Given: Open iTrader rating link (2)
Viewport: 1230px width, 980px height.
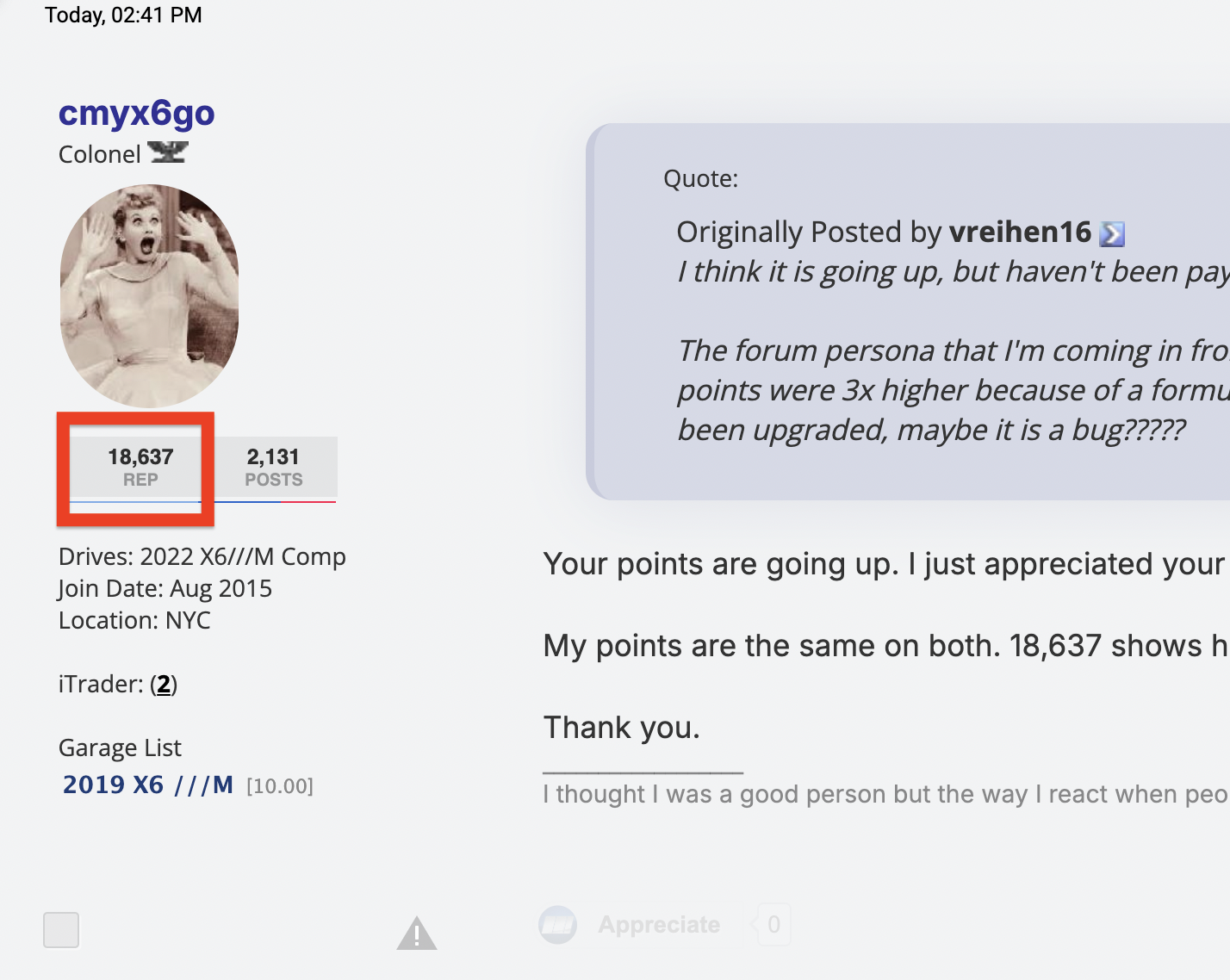Looking at the screenshot, I should click(x=164, y=685).
